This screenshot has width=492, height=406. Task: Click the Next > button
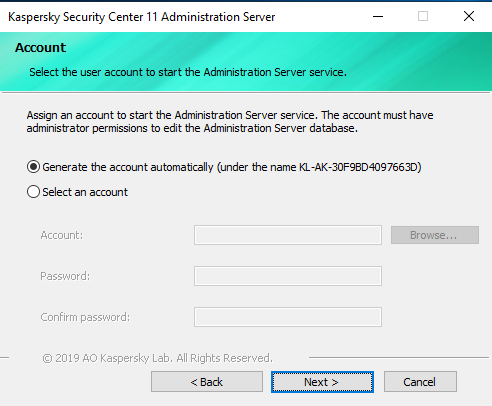point(322,382)
